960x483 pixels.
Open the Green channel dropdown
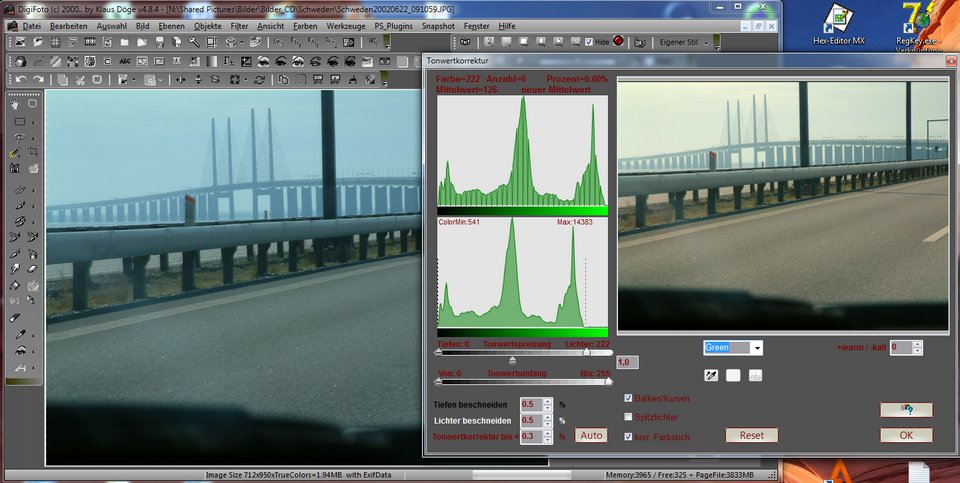(756, 348)
